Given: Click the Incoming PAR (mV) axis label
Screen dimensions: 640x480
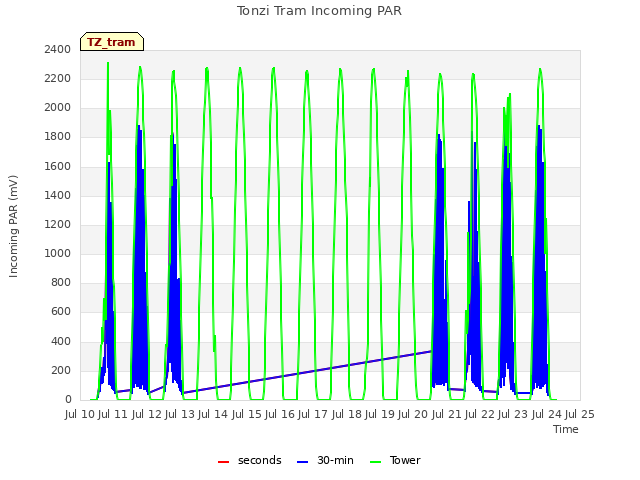Looking at the screenshot, I should click(x=13, y=227).
